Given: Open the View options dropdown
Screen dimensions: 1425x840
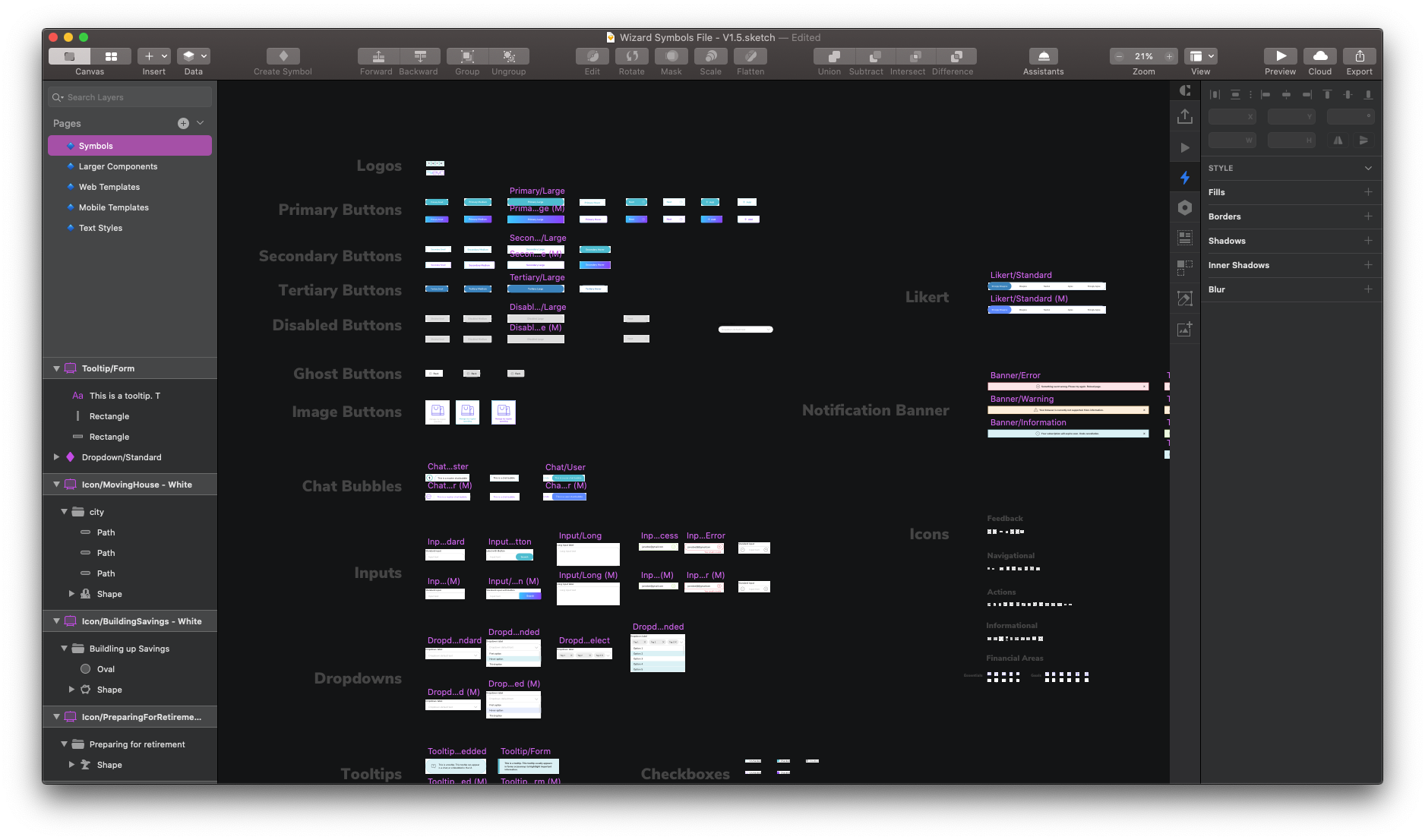Looking at the screenshot, I should [1201, 56].
